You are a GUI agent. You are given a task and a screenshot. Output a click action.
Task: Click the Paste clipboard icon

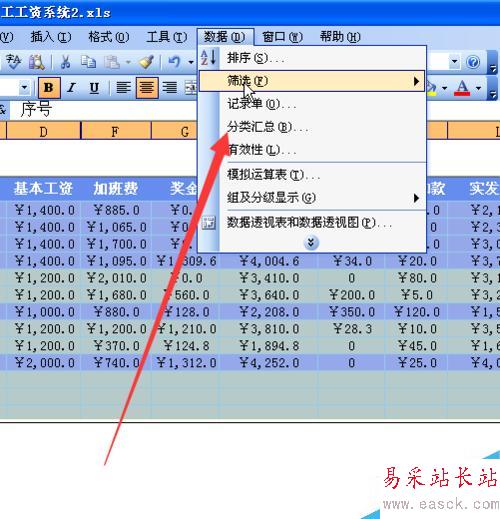pyautogui.click(x=112, y=62)
